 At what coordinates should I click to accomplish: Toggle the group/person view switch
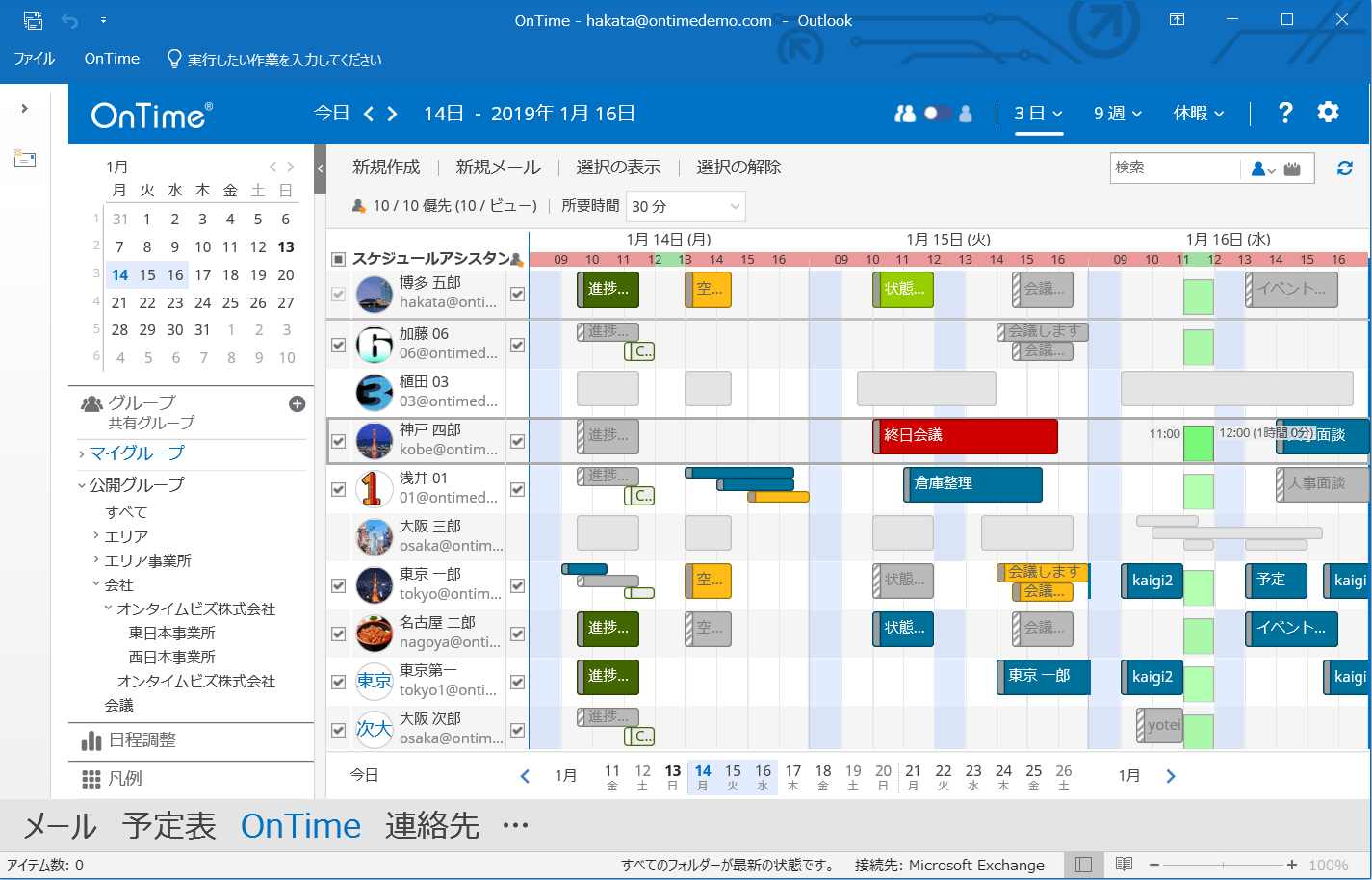(x=935, y=114)
